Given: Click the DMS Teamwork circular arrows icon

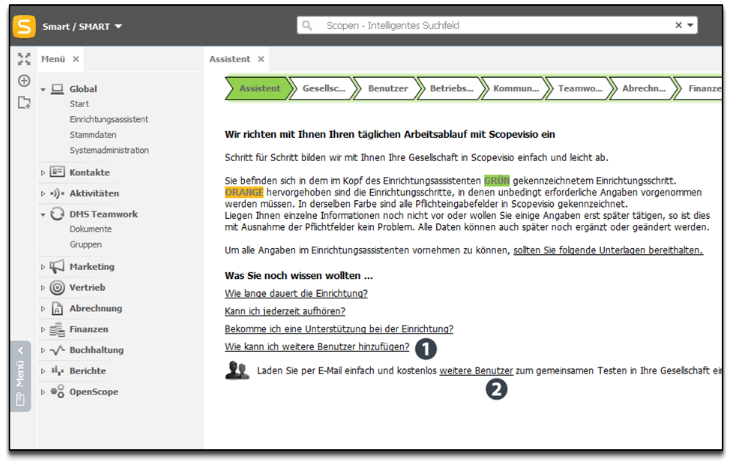Looking at the screenshot, I should coord(57,214).
